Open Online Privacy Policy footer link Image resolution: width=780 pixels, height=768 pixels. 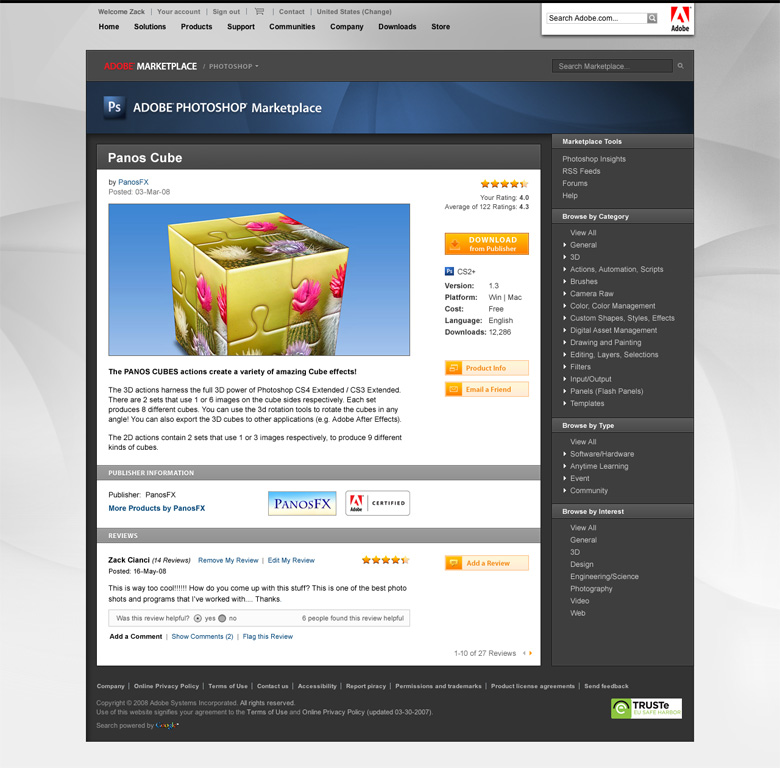click(x=166, y=686)
